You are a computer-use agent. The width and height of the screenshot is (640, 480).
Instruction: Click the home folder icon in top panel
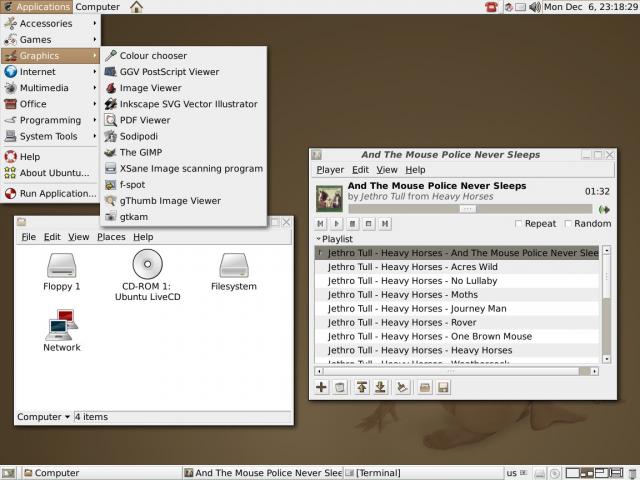(x=136, y=7)
